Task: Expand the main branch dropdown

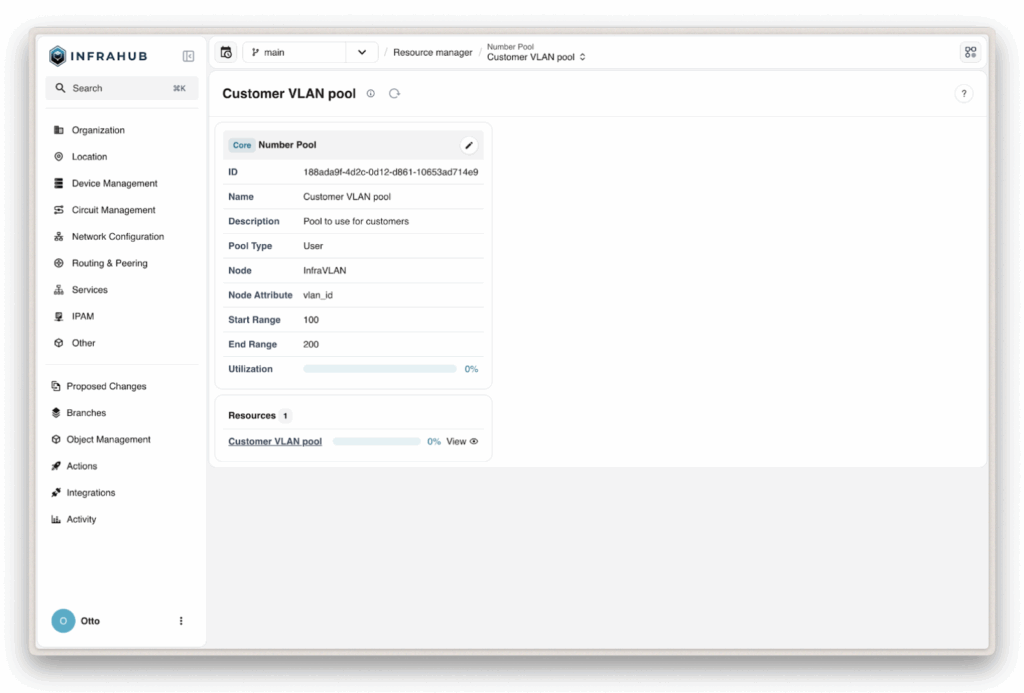Action: click(361, 51)
